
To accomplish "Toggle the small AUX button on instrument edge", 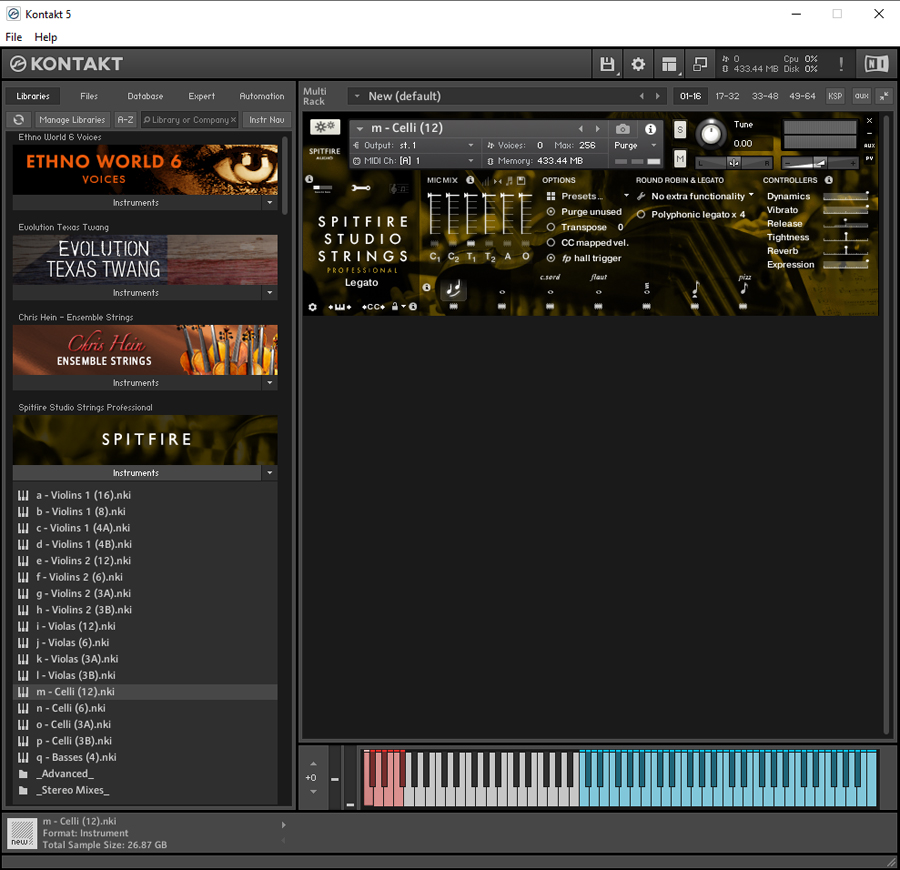I will (870, 146).
